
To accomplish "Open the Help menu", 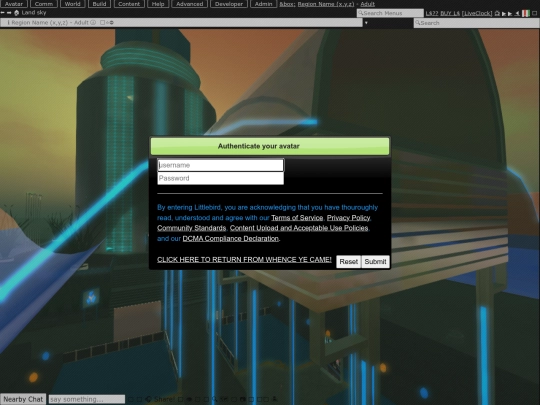I will pyautogui.click(x=158, y=4).
